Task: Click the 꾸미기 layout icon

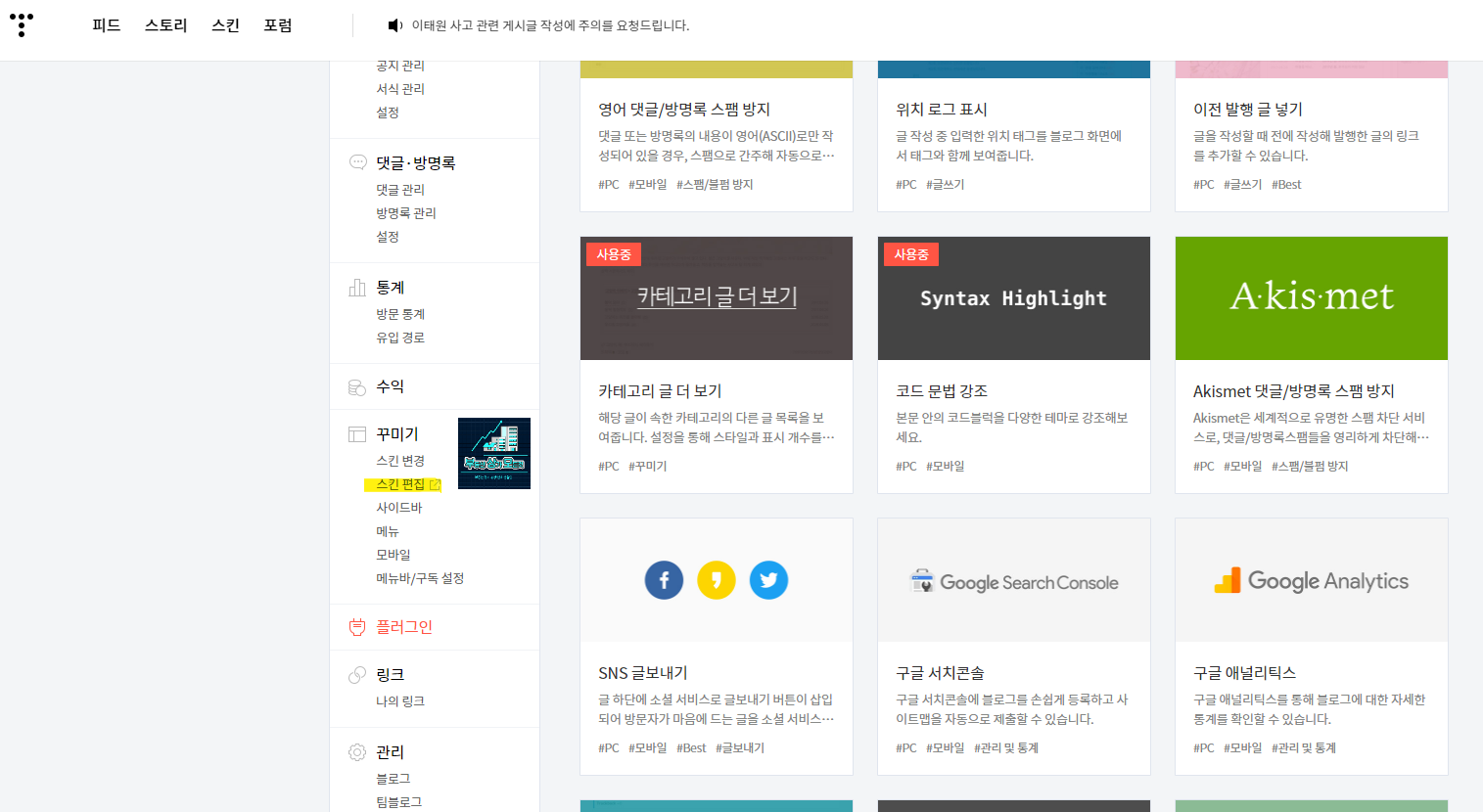Action: 357,434
